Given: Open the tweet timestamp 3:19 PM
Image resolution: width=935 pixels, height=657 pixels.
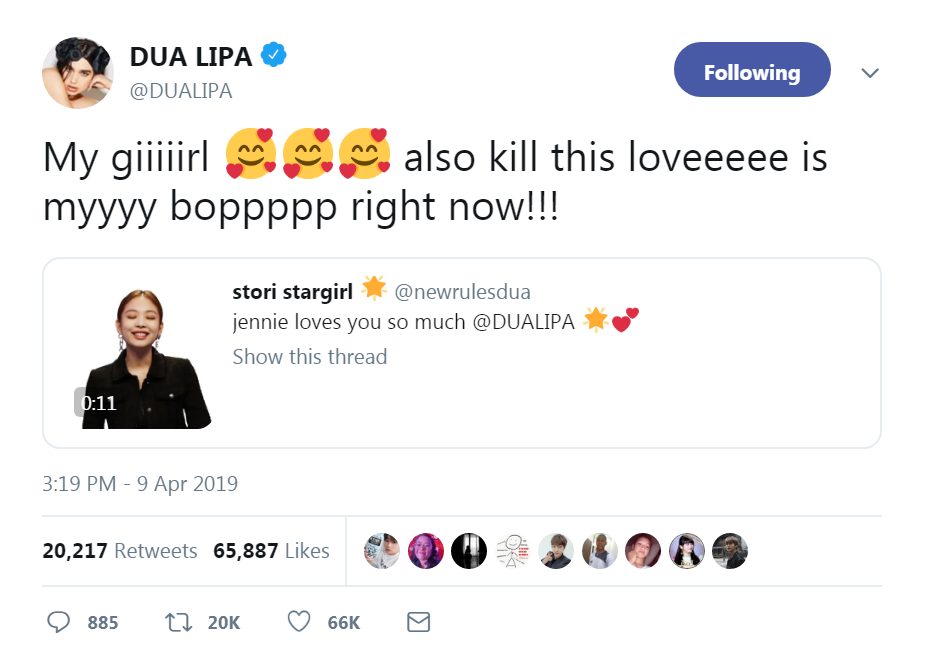Looking at the screenshot, I should (140, 485).
